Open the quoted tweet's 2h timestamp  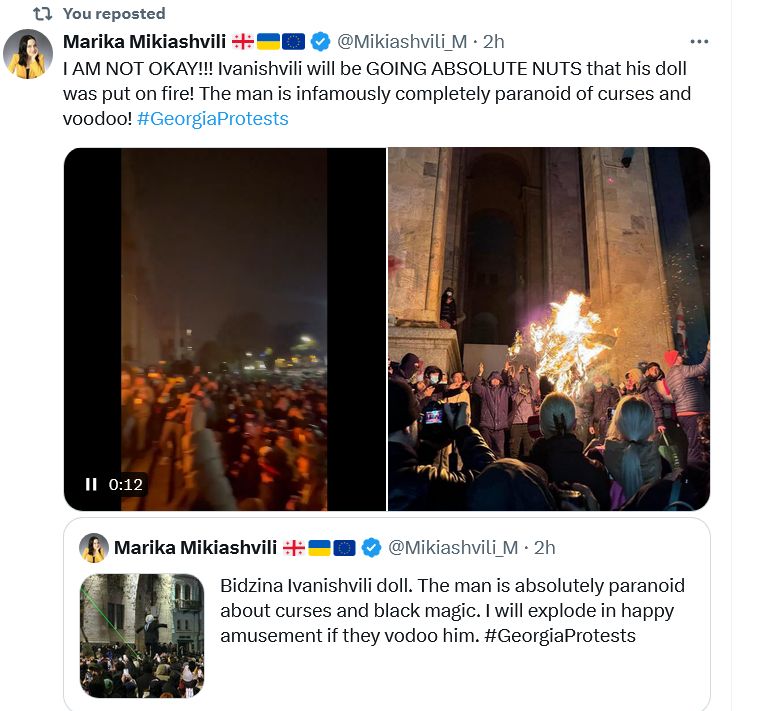coord(545,547)
